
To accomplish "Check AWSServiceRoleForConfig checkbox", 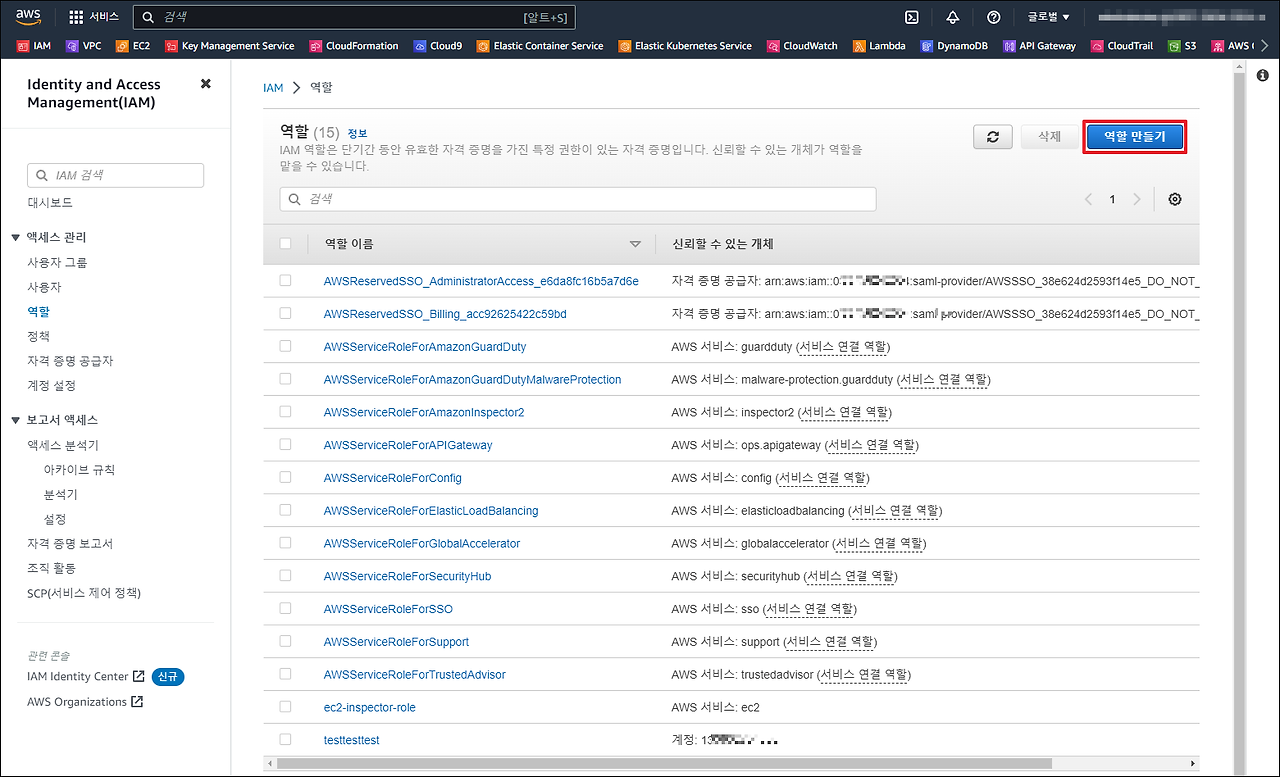I will tap(286, 477).
